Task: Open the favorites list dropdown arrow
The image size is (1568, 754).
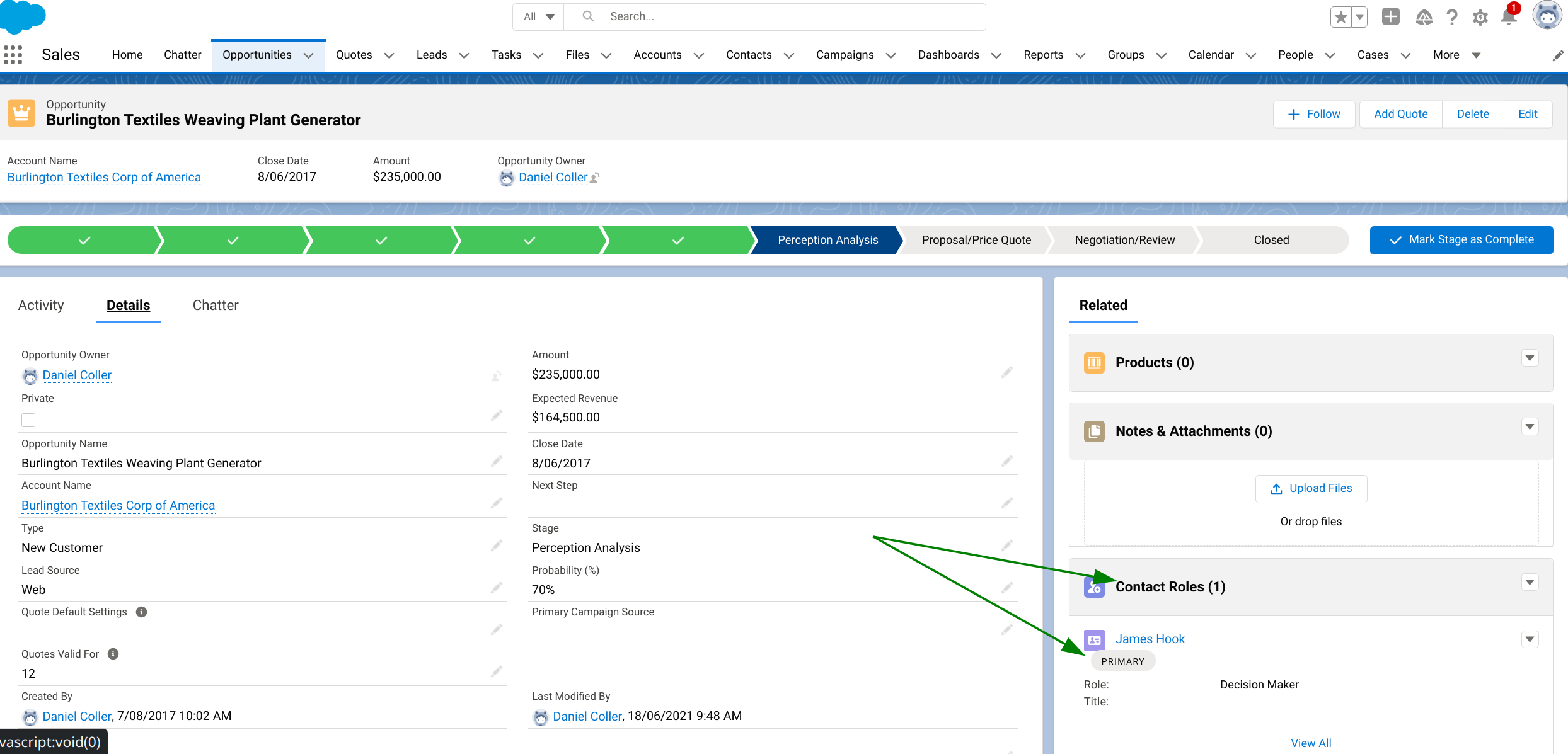Action: (1360, 17)
